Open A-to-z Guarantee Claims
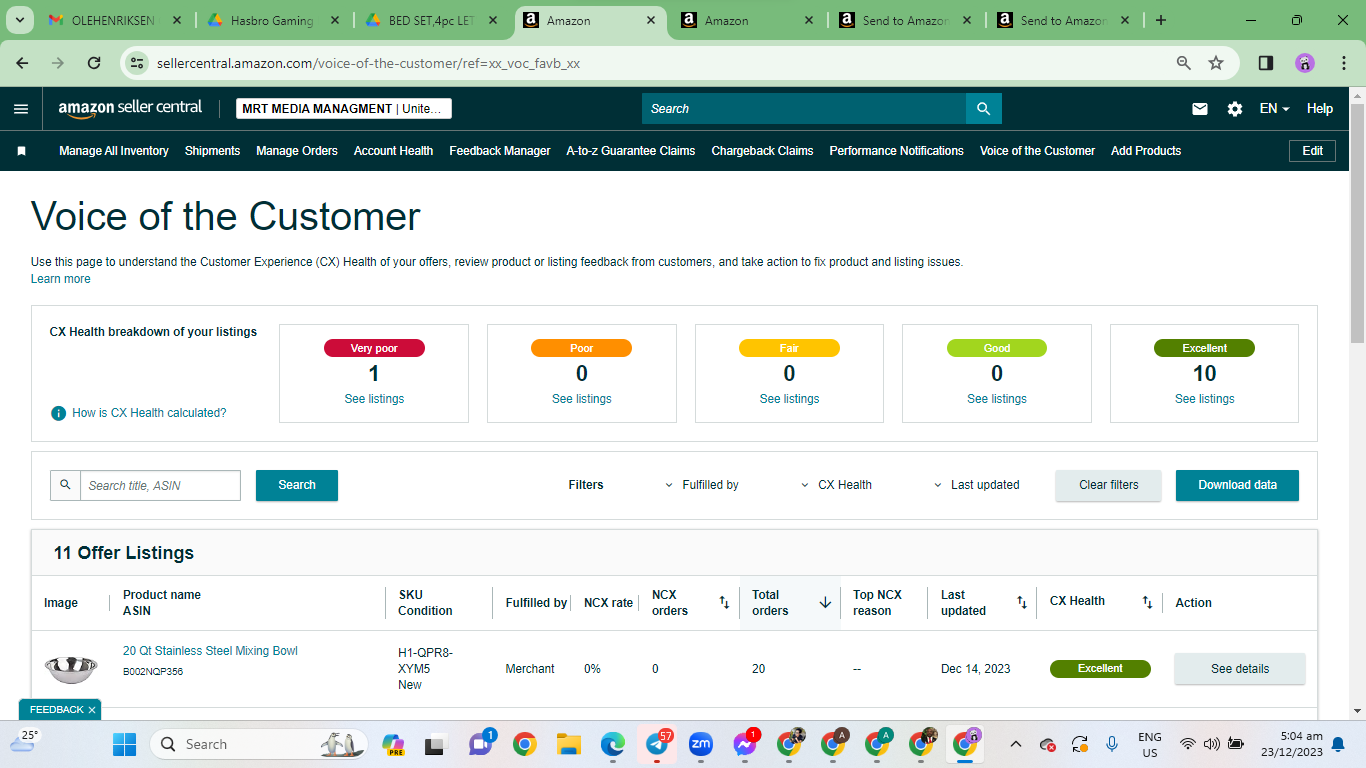This screenshot has height=768, width=1366. tap(631, 151)
